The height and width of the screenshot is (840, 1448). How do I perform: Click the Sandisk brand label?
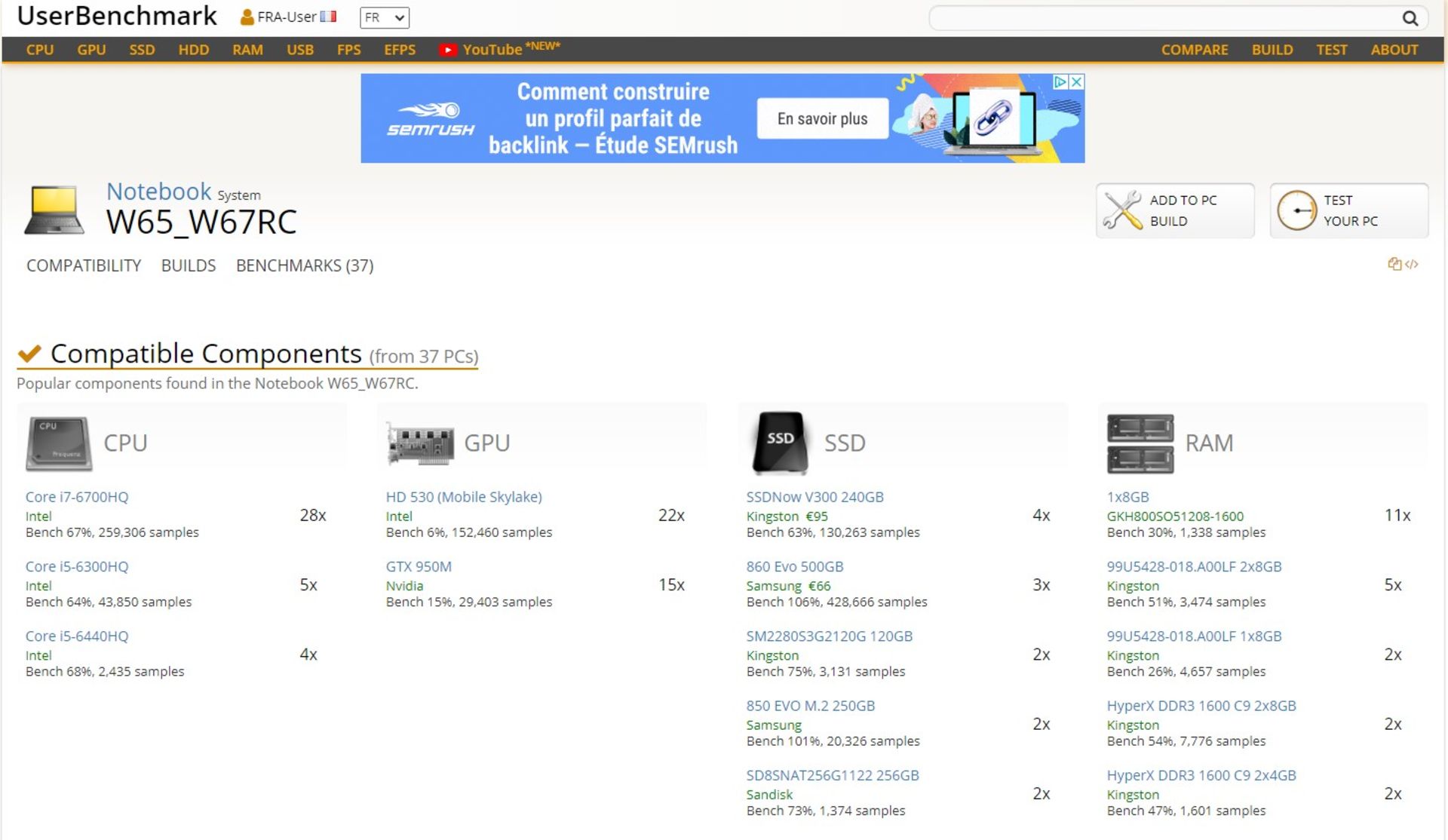[x=769, y=795]
